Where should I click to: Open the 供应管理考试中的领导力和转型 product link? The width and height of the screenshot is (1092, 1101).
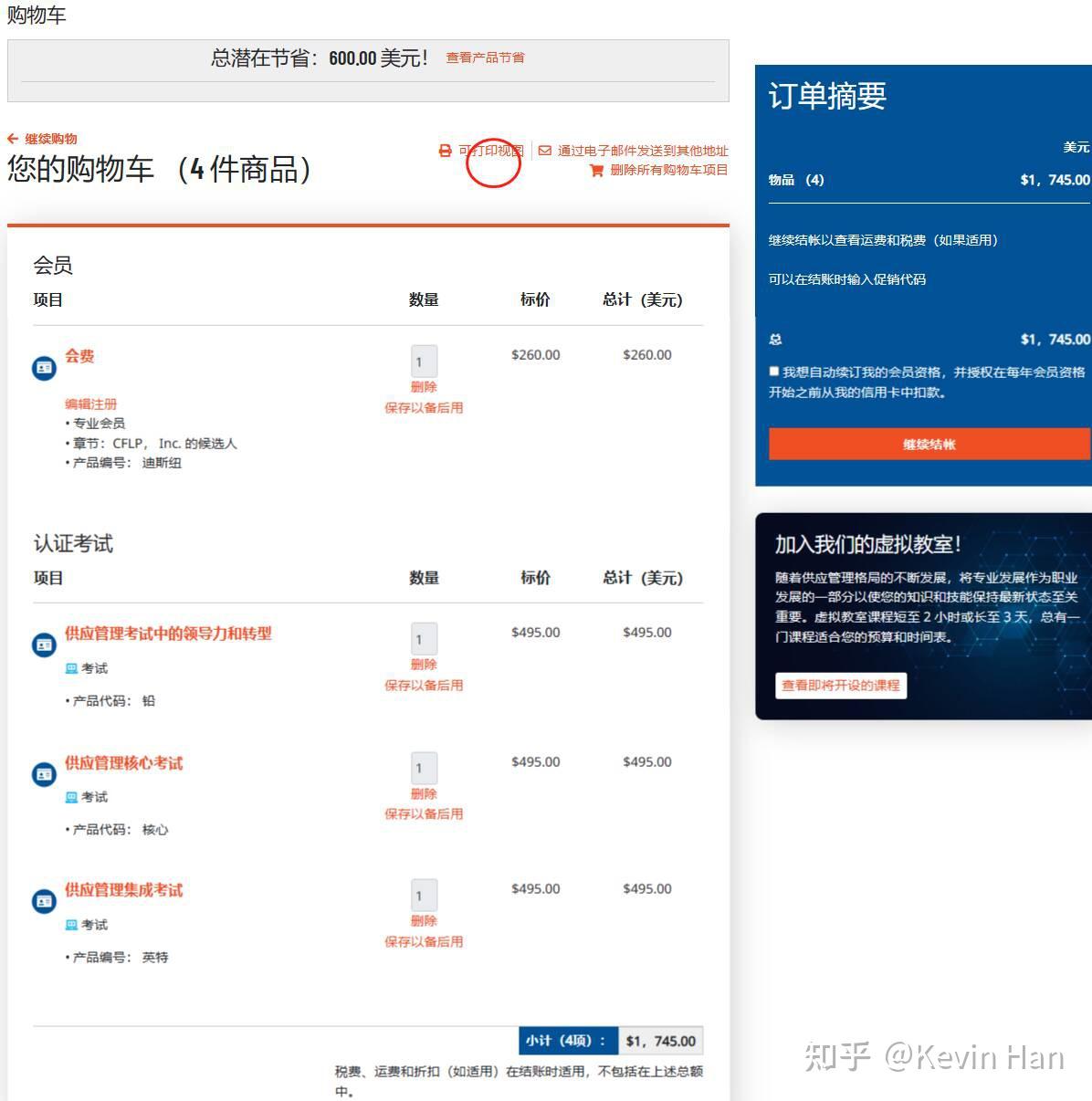pyautogui.click(x=168, y=634)
